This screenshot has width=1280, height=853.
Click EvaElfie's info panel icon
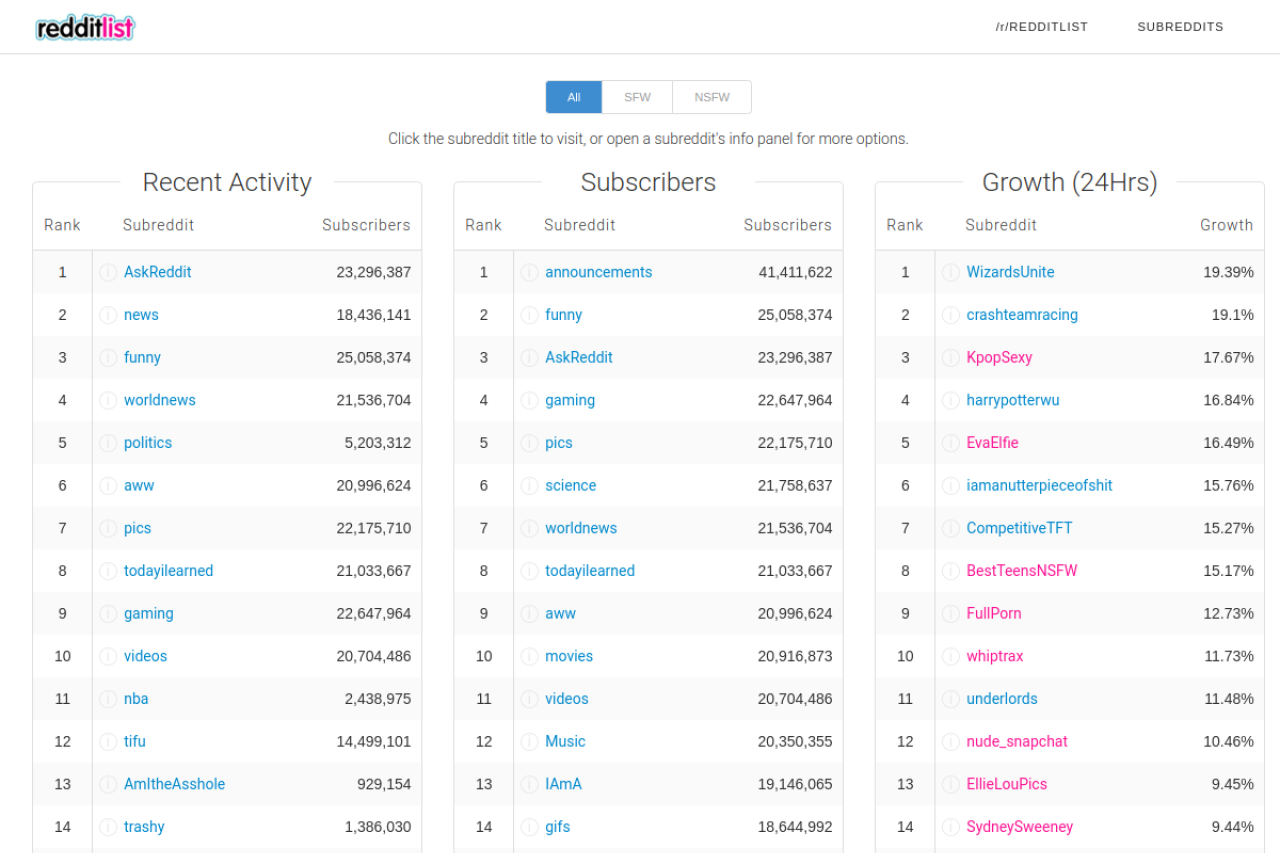pyautogui.click(x=950, y=442)
